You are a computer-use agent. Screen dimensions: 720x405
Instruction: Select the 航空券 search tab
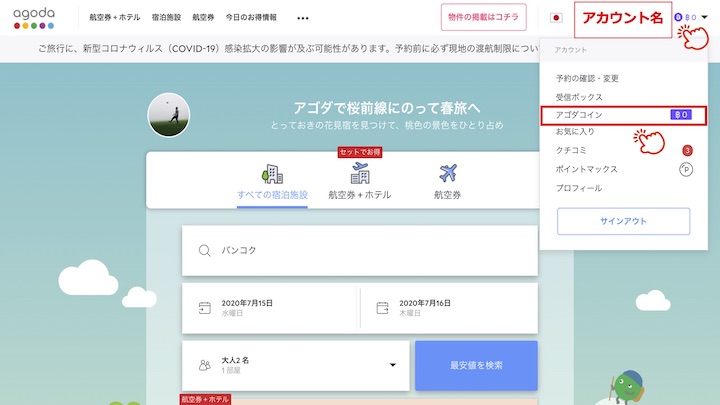447,195
